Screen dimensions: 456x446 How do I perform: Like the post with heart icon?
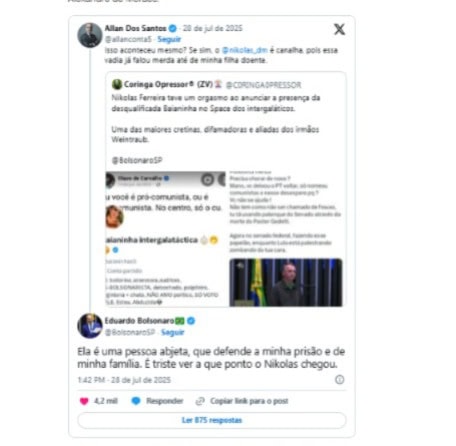point(84,401)
